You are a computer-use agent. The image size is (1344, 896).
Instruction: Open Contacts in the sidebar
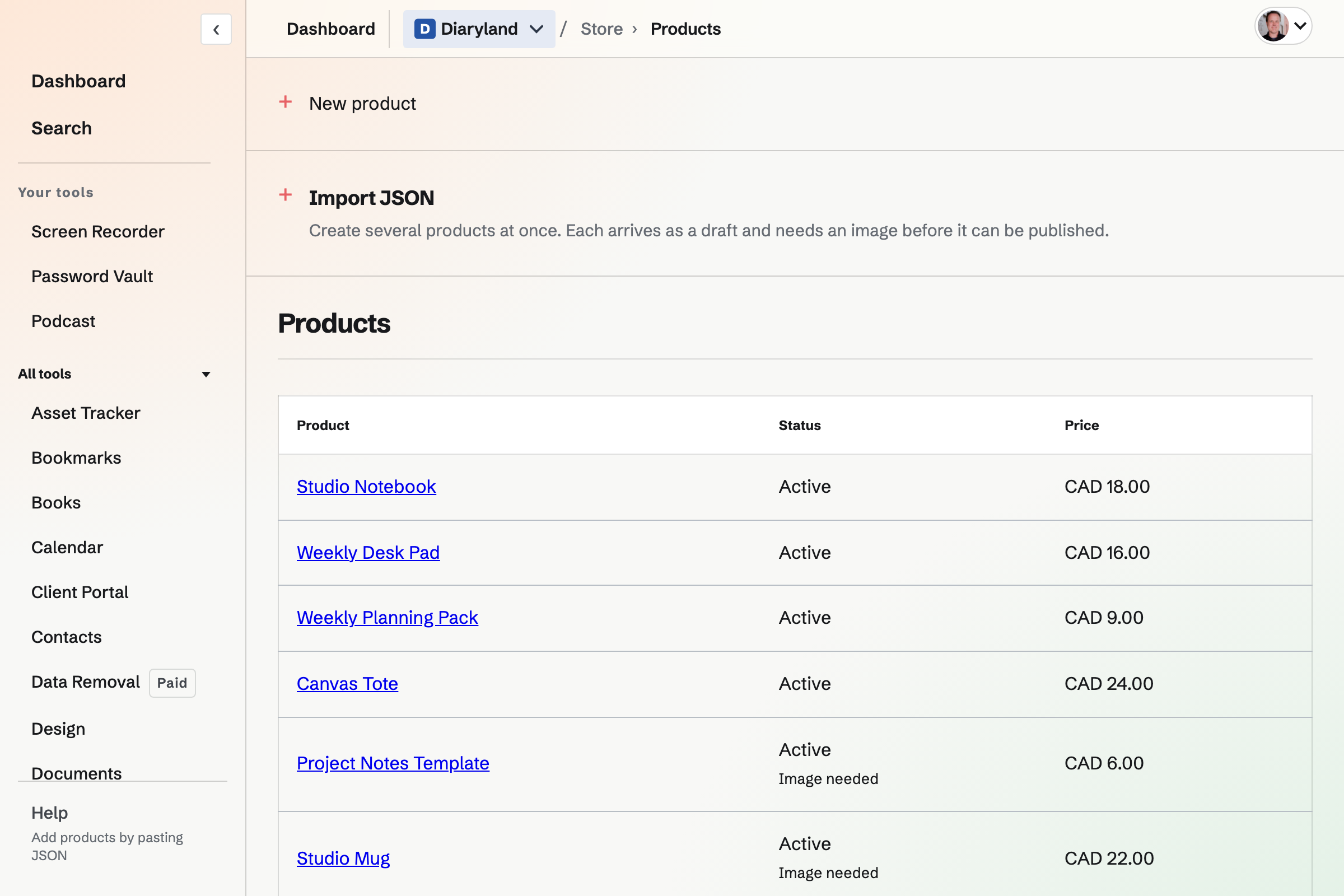coord(66,637)
